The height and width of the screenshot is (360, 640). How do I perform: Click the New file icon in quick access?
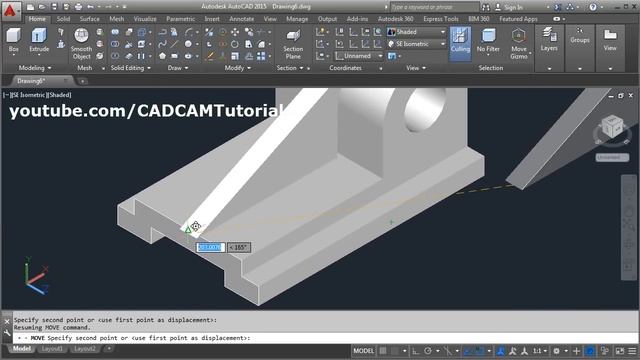(x=30, y=7)
